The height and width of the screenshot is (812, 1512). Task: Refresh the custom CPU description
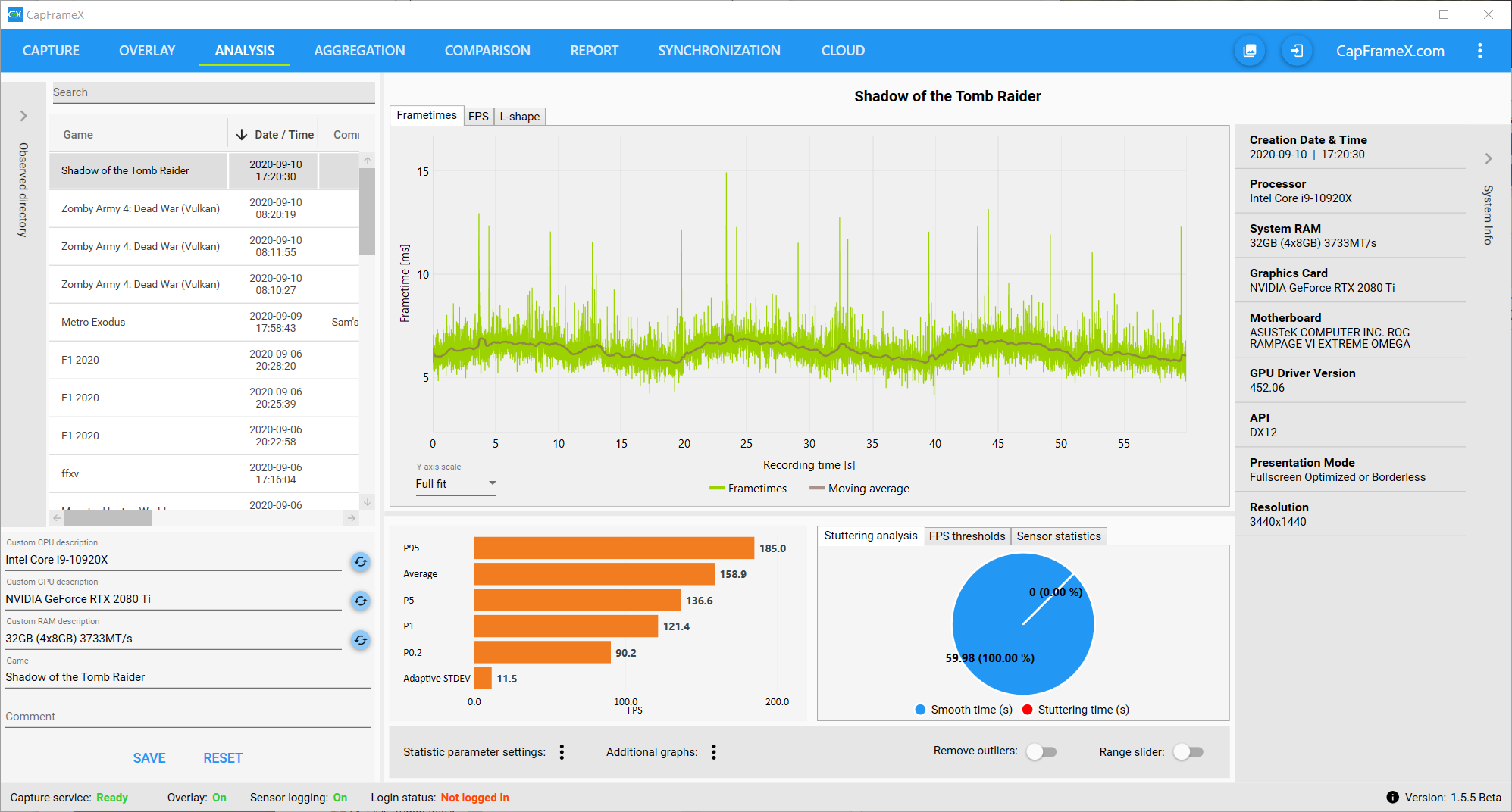coord(361,561)
